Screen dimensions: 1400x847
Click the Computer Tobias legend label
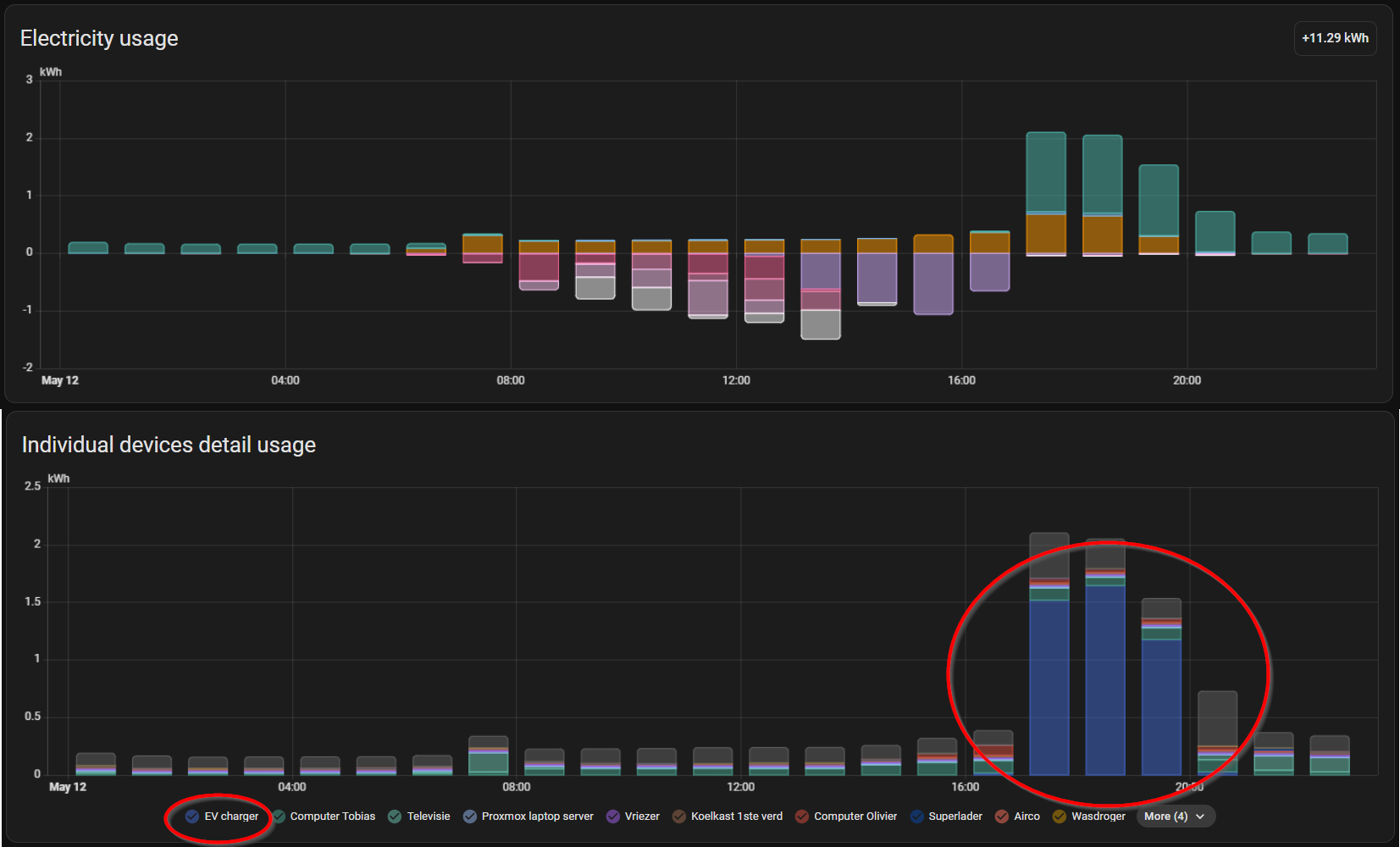click(x=332, y=817)
